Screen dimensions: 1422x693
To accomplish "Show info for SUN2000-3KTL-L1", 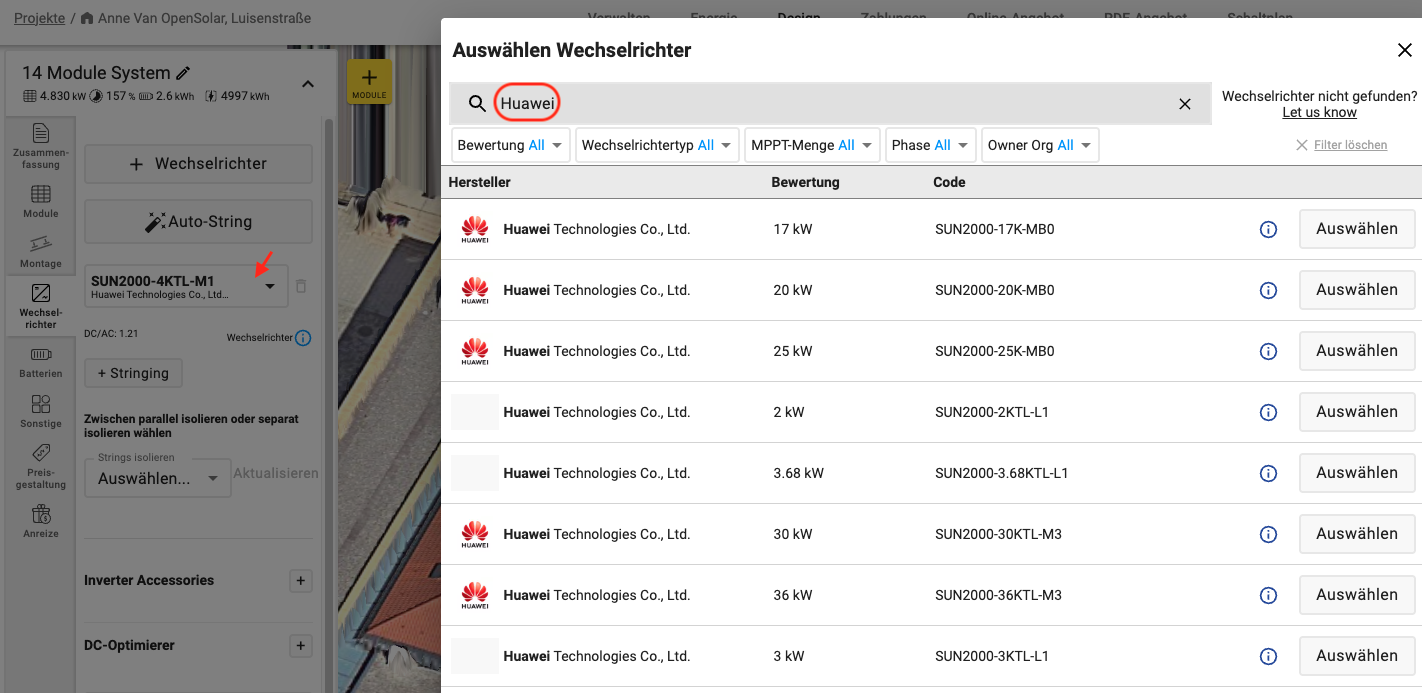I will tap(1268, 657).
